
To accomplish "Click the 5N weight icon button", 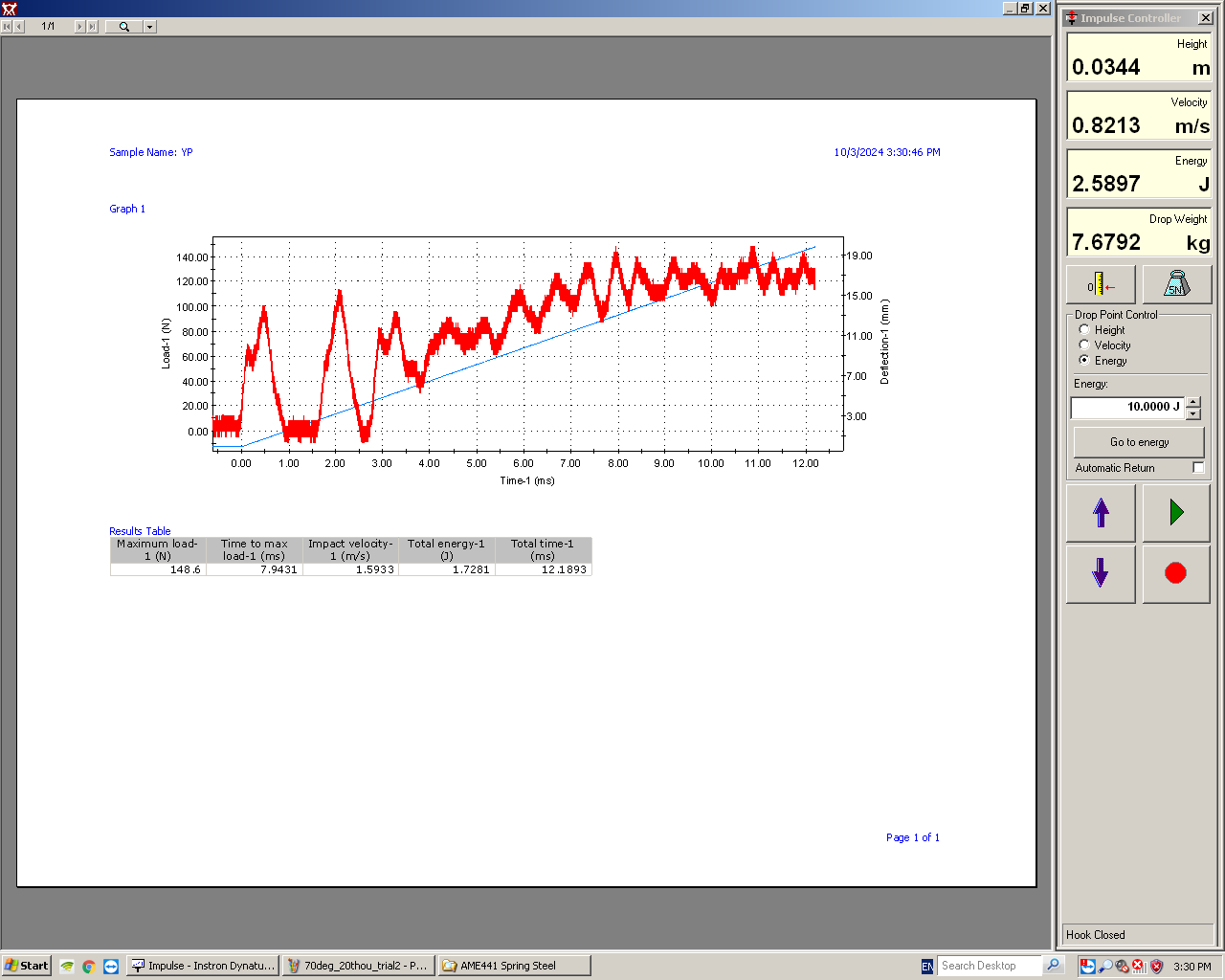I will pyautogui.click(x=1176, y=285).
